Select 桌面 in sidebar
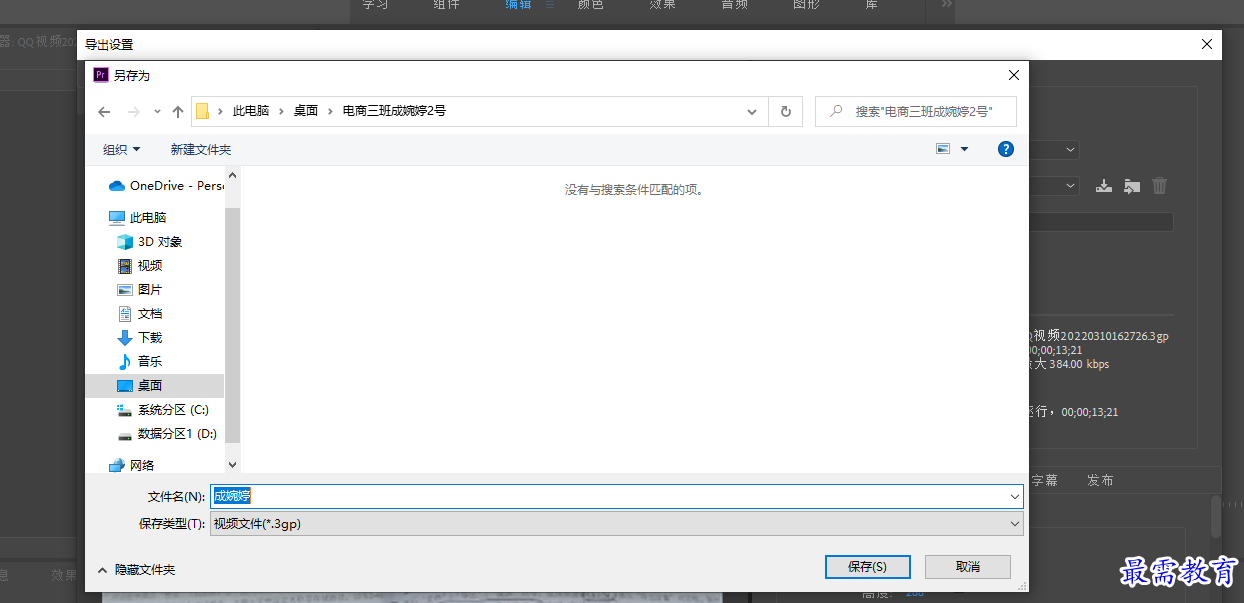 pyautogui.click(x=155, y=385)
